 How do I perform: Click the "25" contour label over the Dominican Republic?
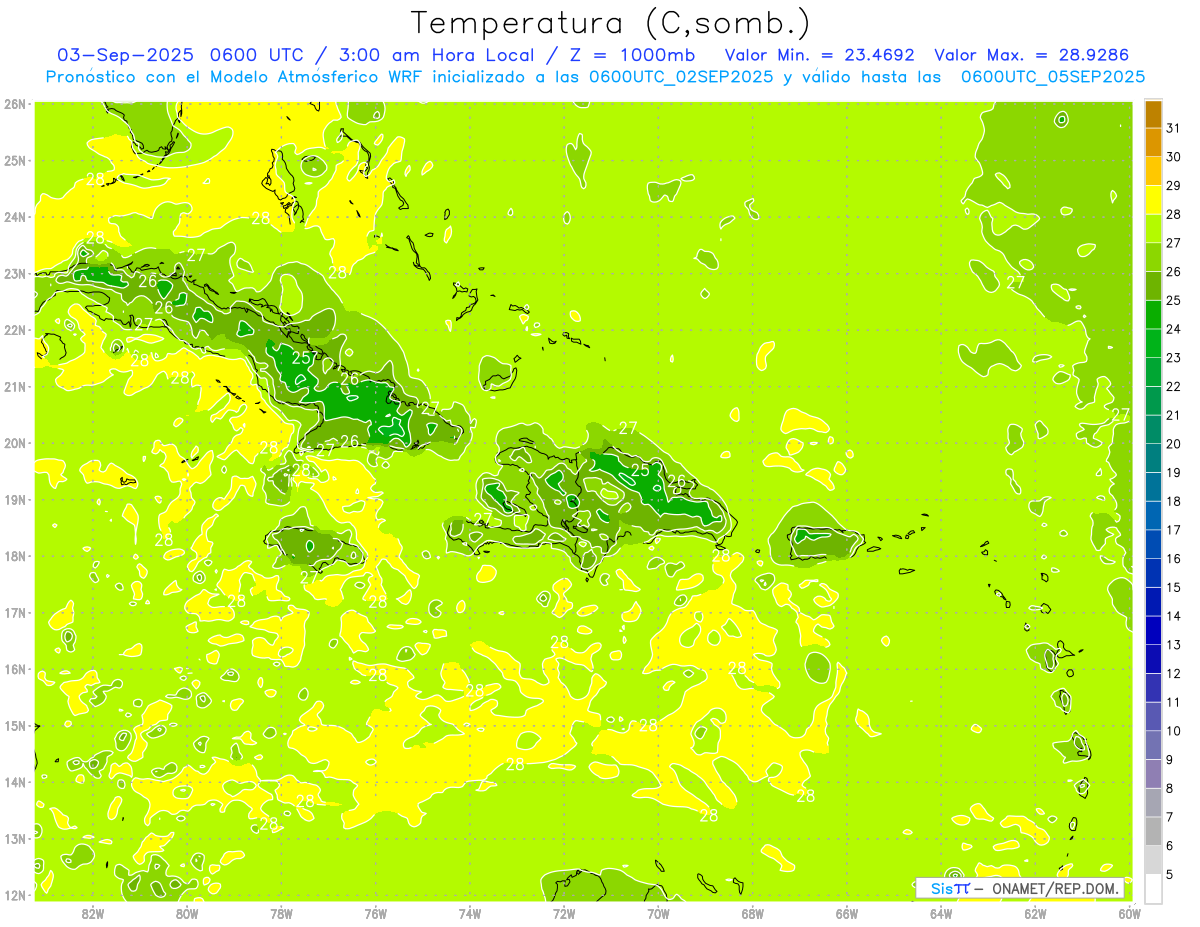[640, 469]
